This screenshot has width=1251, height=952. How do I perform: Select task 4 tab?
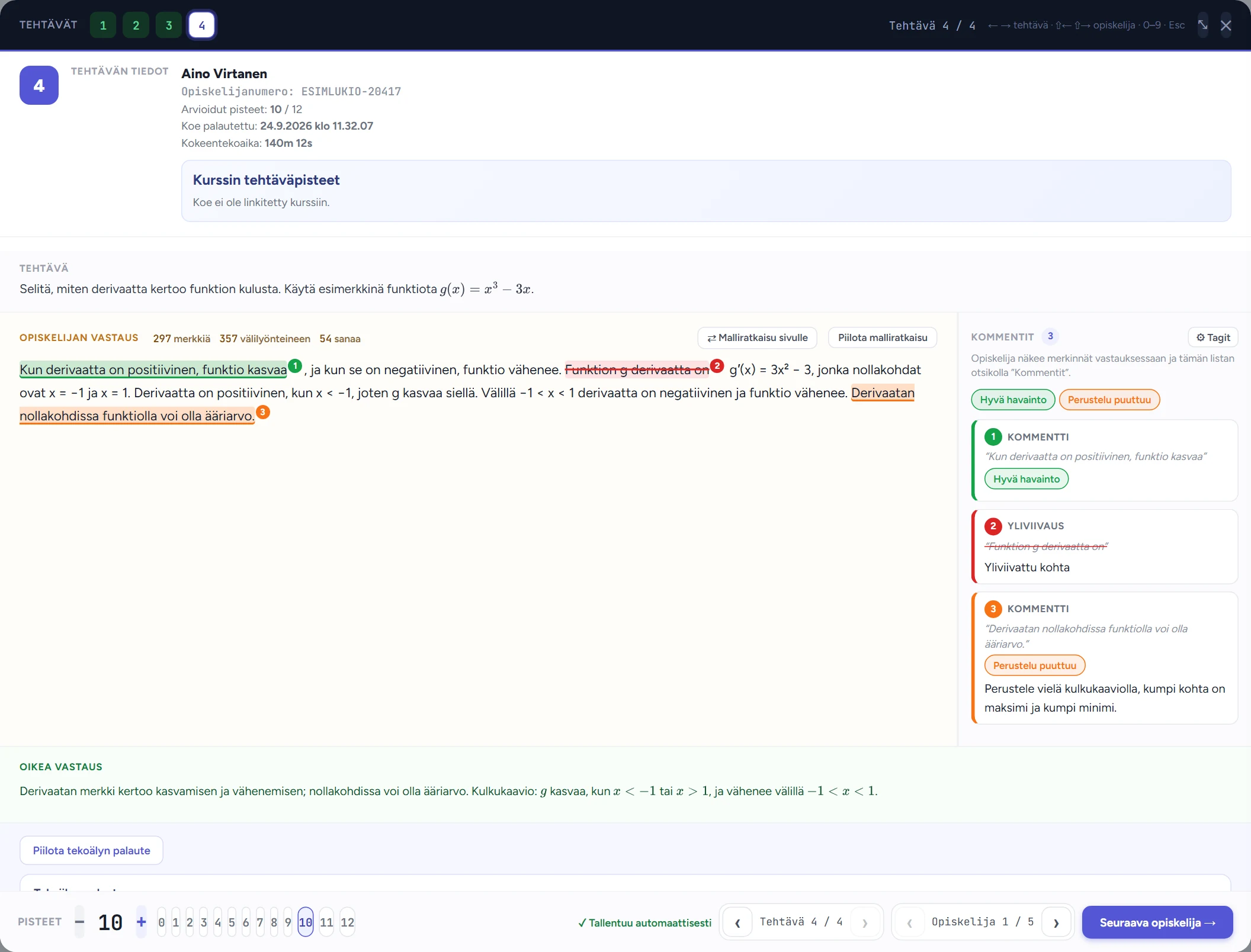tap(202, 25)
